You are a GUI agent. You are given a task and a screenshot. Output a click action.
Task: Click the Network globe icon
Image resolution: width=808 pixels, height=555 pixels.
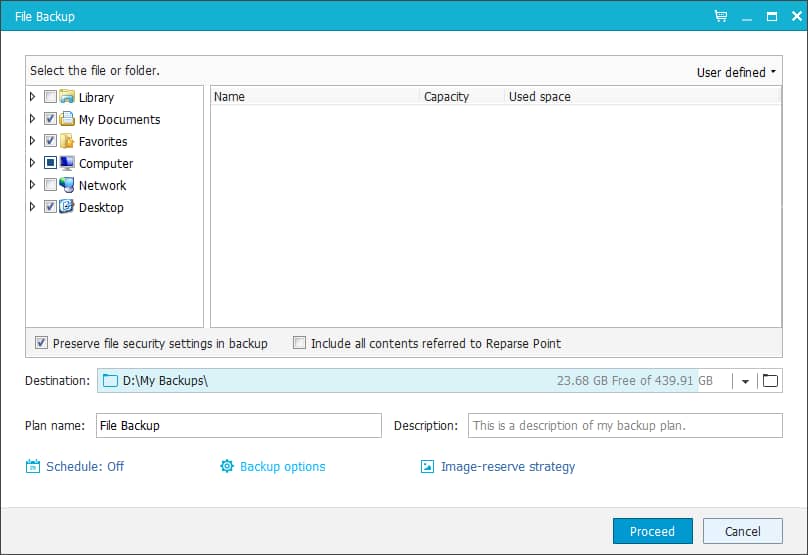pyautogui.click(x=67, y=185)
